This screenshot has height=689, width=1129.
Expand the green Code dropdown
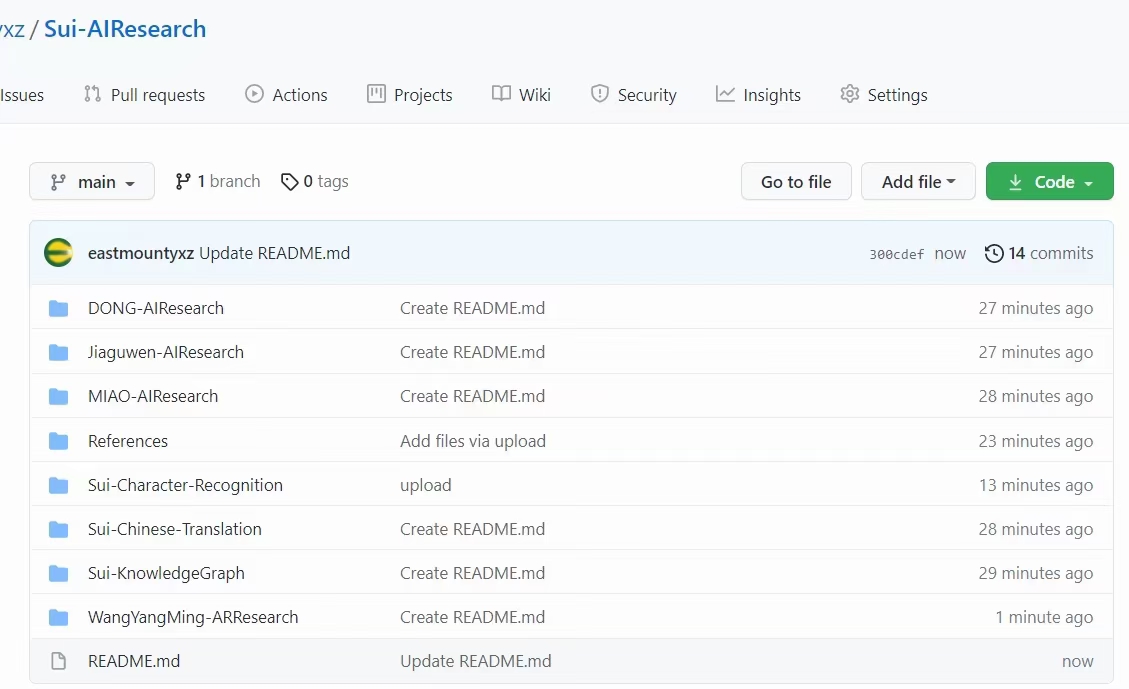point(1049,182)
